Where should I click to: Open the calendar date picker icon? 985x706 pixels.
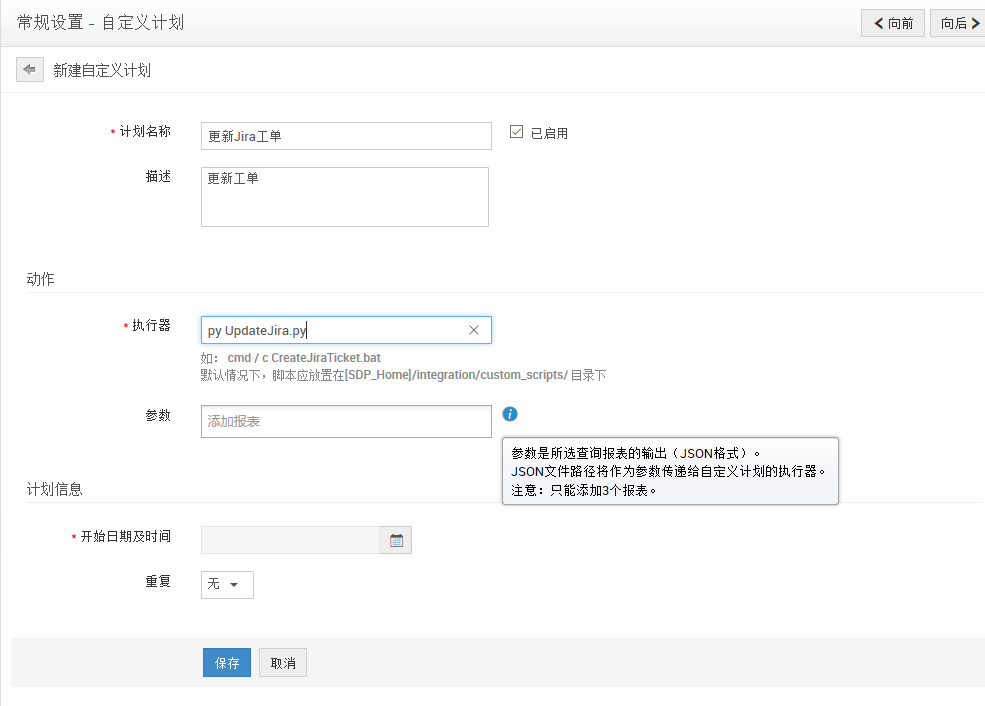pos(396,540)
